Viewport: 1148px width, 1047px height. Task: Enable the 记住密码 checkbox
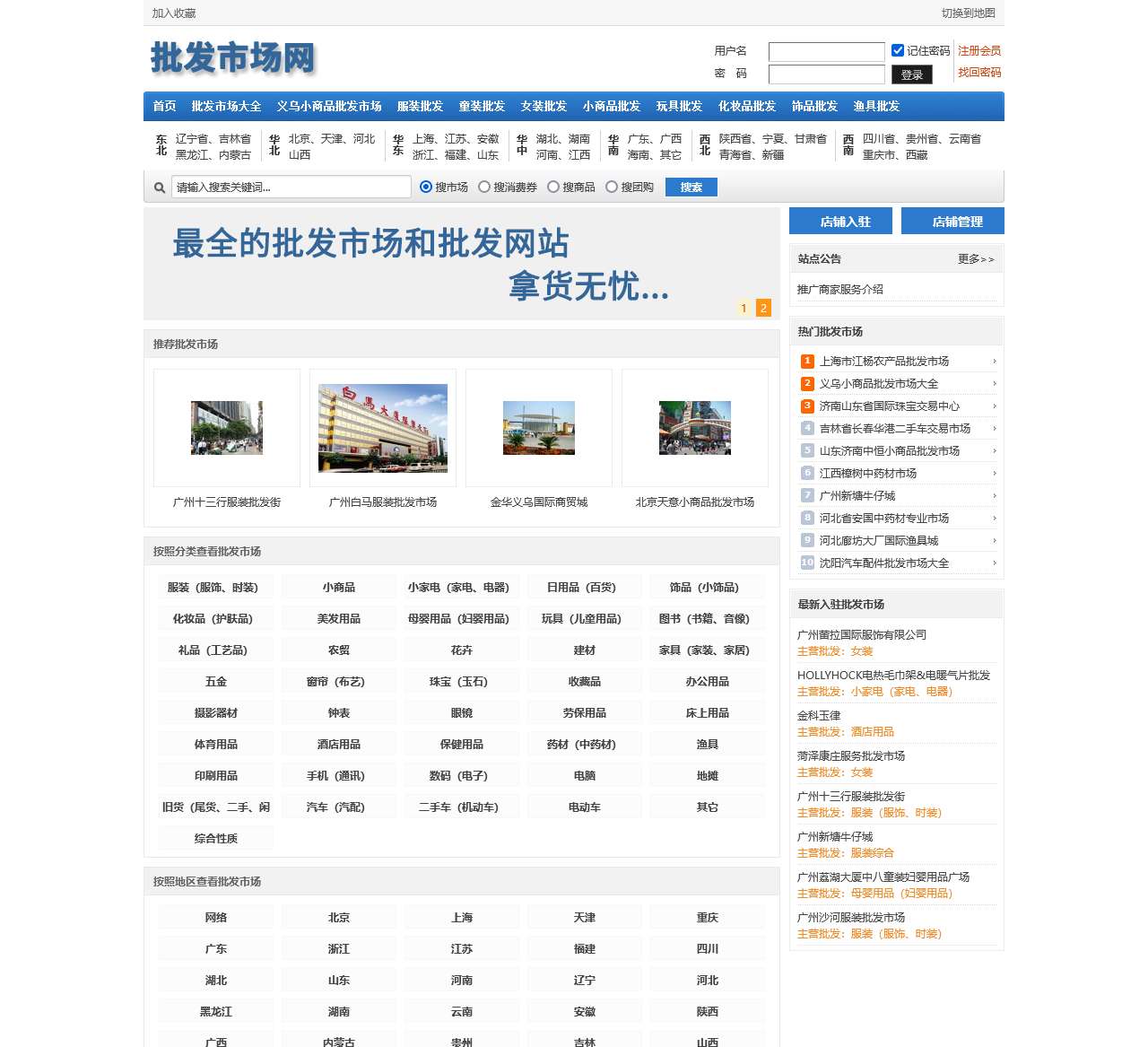coord(898,50)
